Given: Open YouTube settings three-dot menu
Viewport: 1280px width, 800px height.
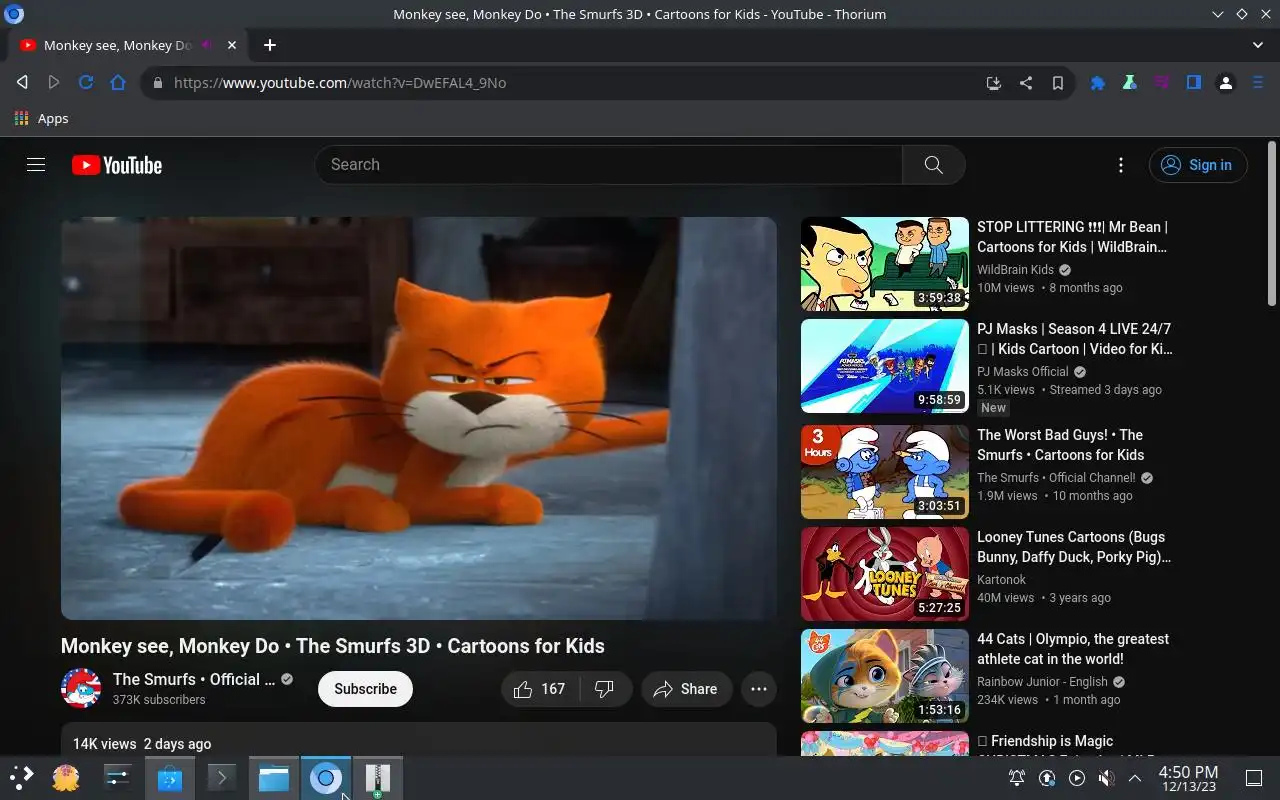Looking at the screenshot, I should tap(1121, 165).
